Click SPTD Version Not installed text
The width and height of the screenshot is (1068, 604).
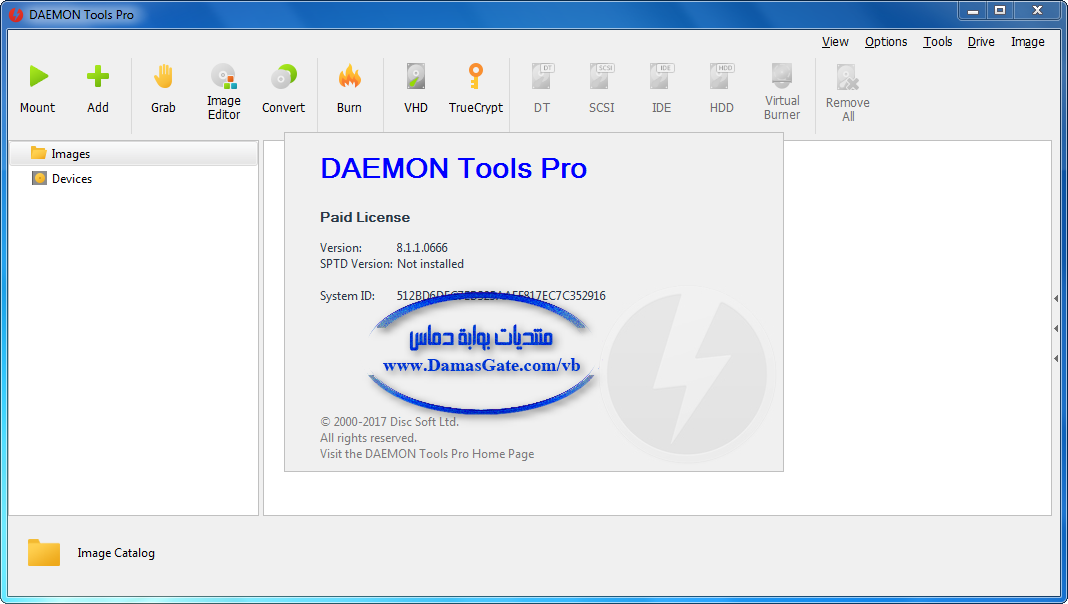[392, 264]
